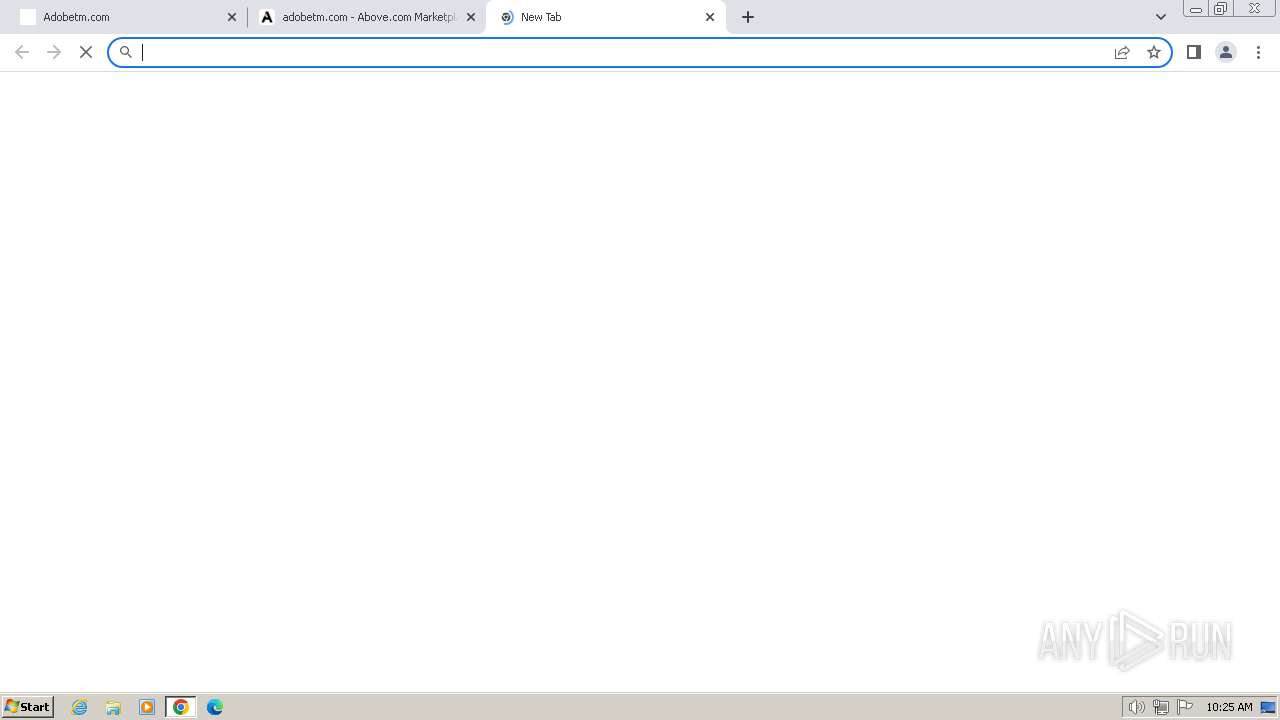Open the Windows Start menu

click(x=28, y=707)
